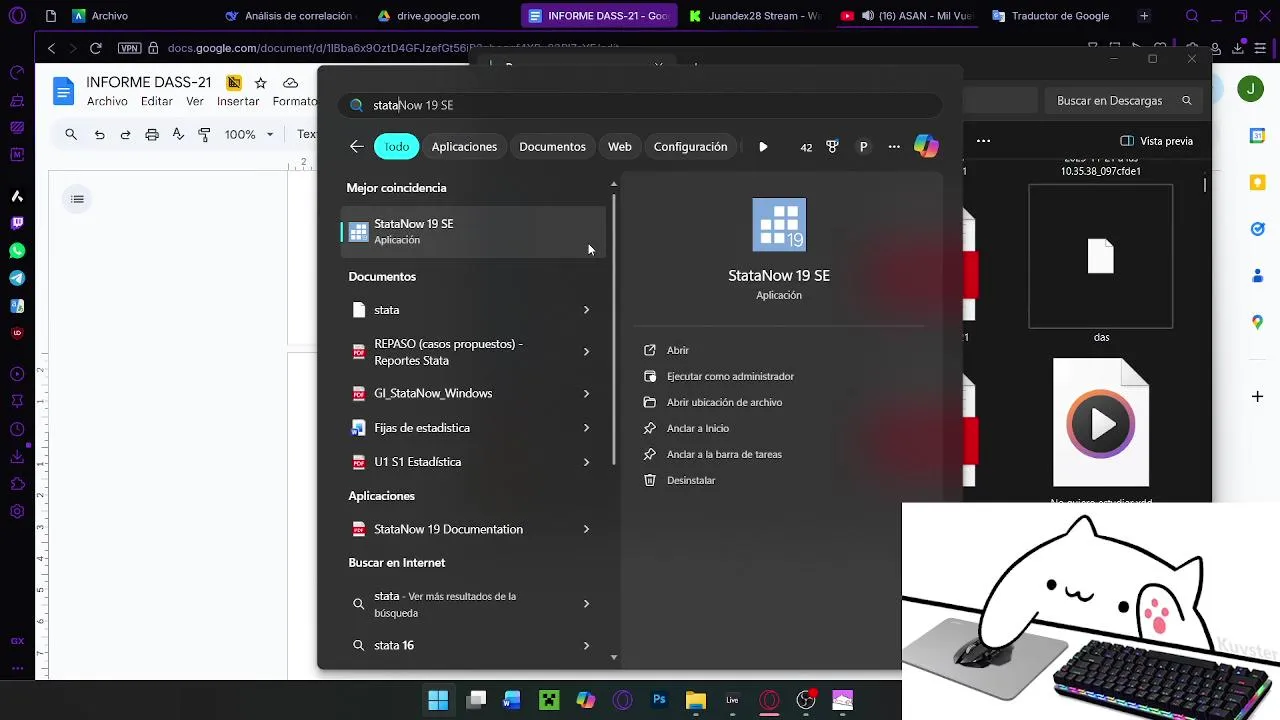Star the INFORME DASS-21 document

[x=261, y=83]
